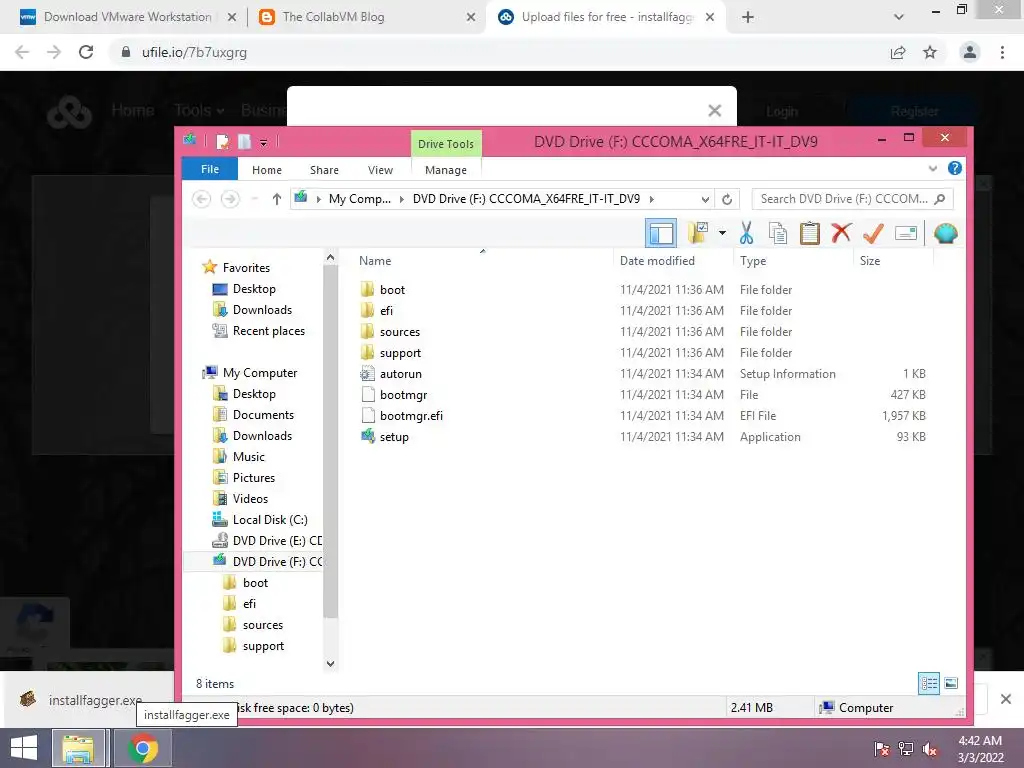Select My Computer in navigation pane
The height and width of the screenshot is (768, 1024).
(x=259, y=372)
